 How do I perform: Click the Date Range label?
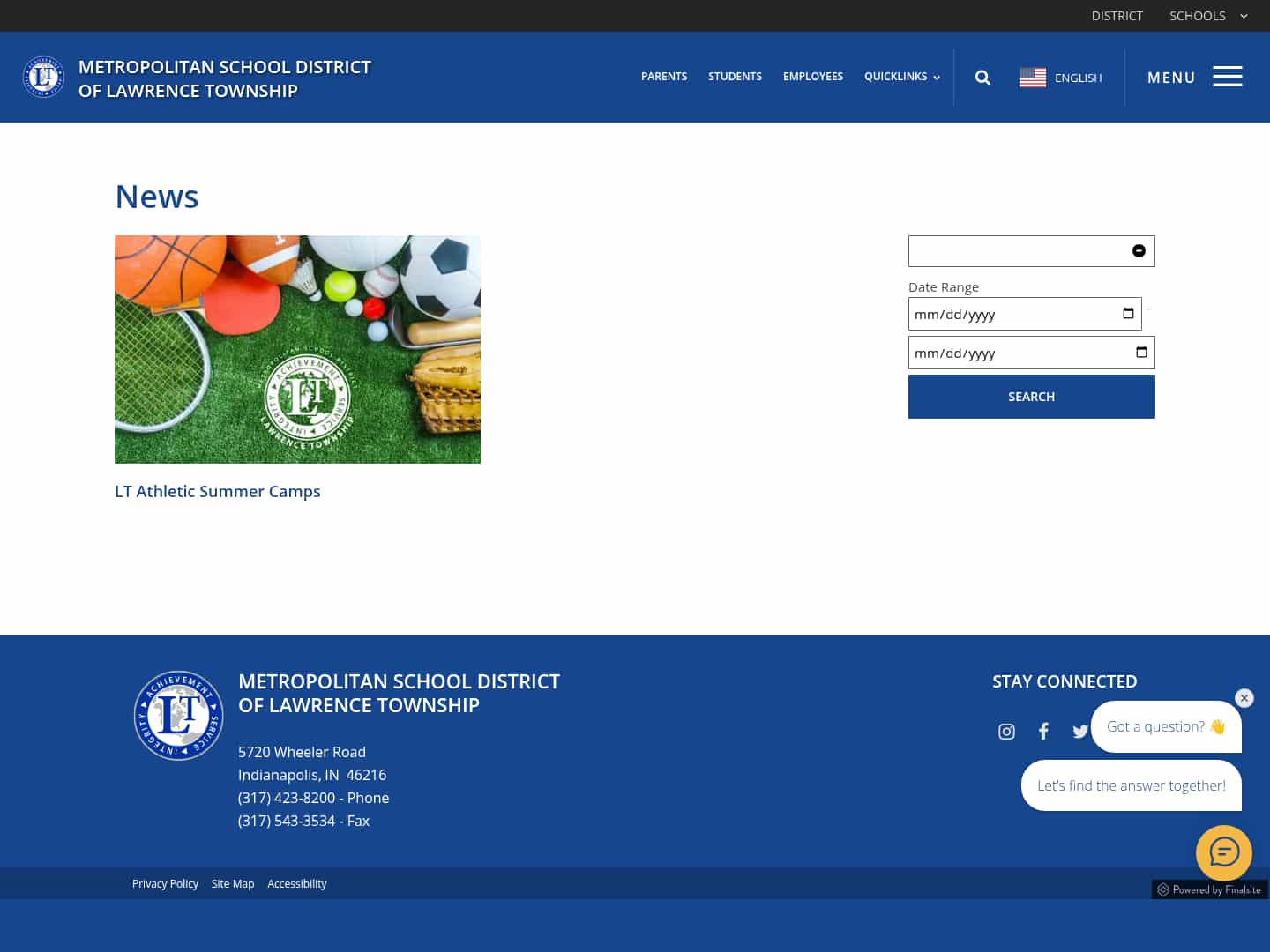pos(944,287)
